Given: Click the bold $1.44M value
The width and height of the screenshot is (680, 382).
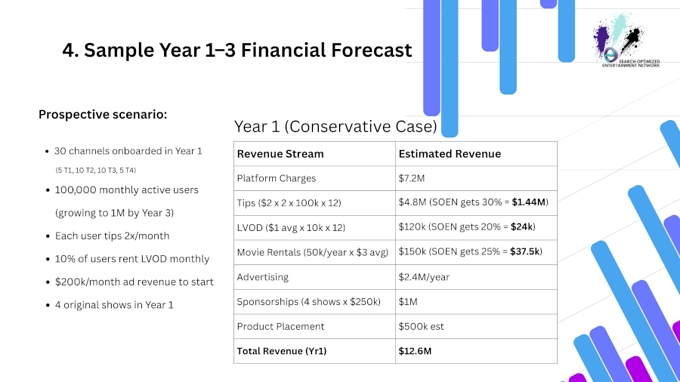Looking at the screenshot, I should pyautogui.click(x=529, y=202).
